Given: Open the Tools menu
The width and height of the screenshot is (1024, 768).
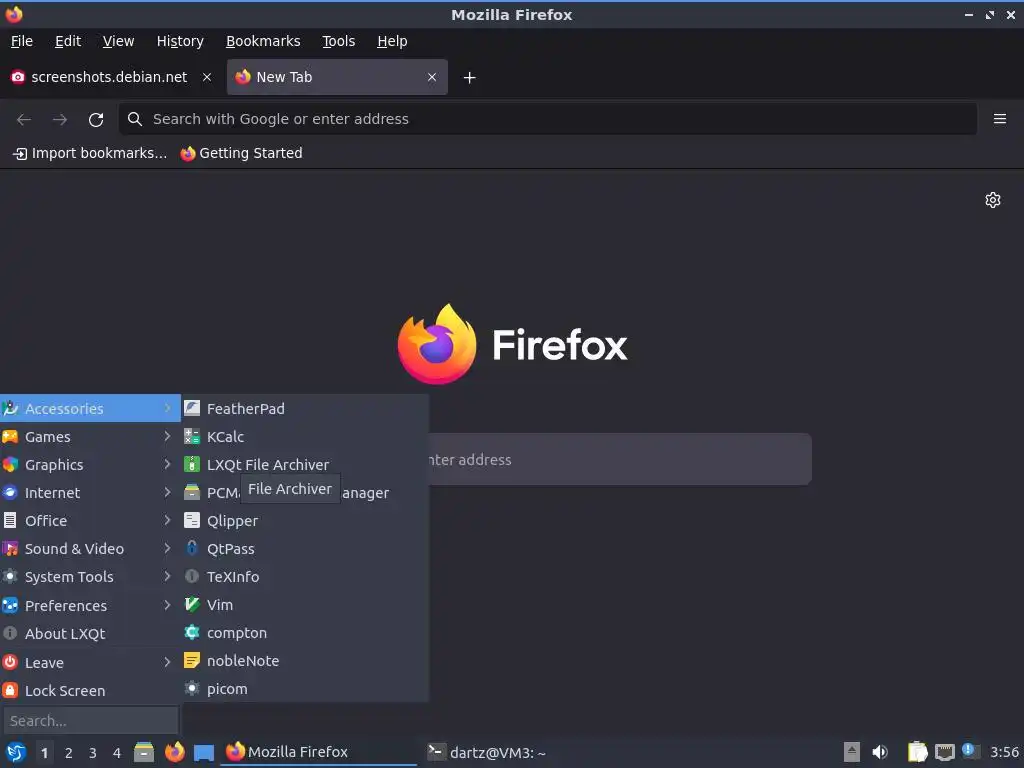Looking at the screenshot, I should point(338,41).
